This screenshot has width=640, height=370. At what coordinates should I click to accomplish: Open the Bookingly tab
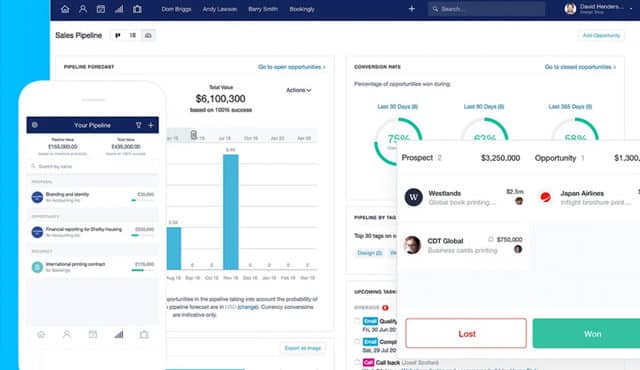[x=302, y=9]
